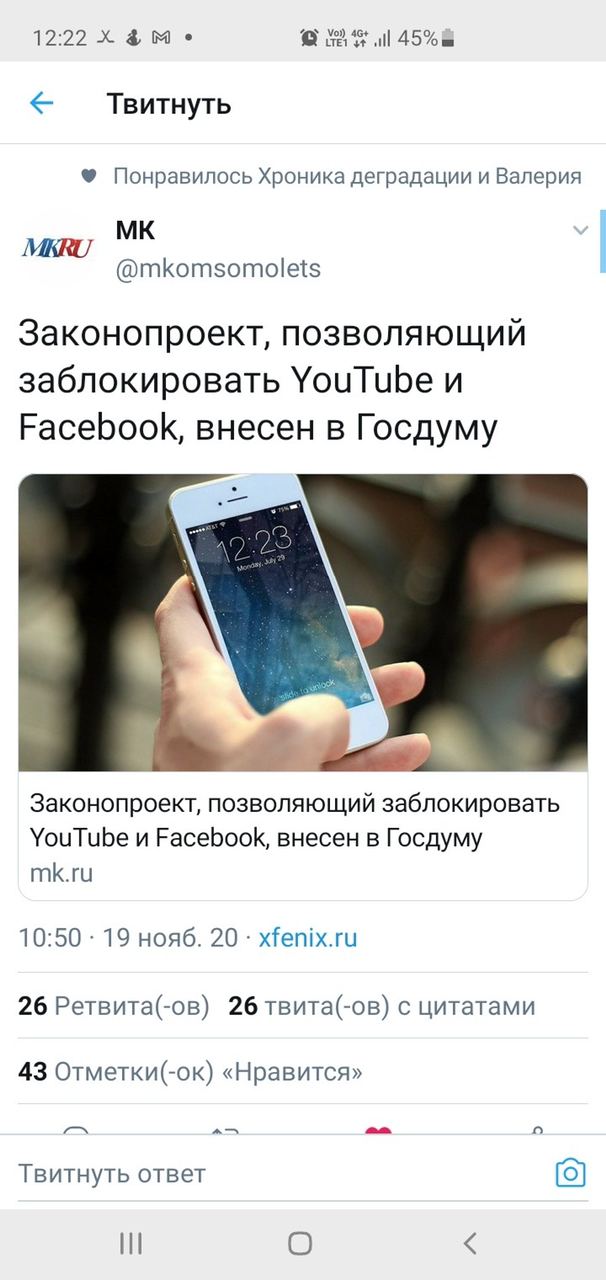Focus the Твитнуть ответ reply field
Viewport: 606px width, 1280px height.
(x=280, y=1173)
